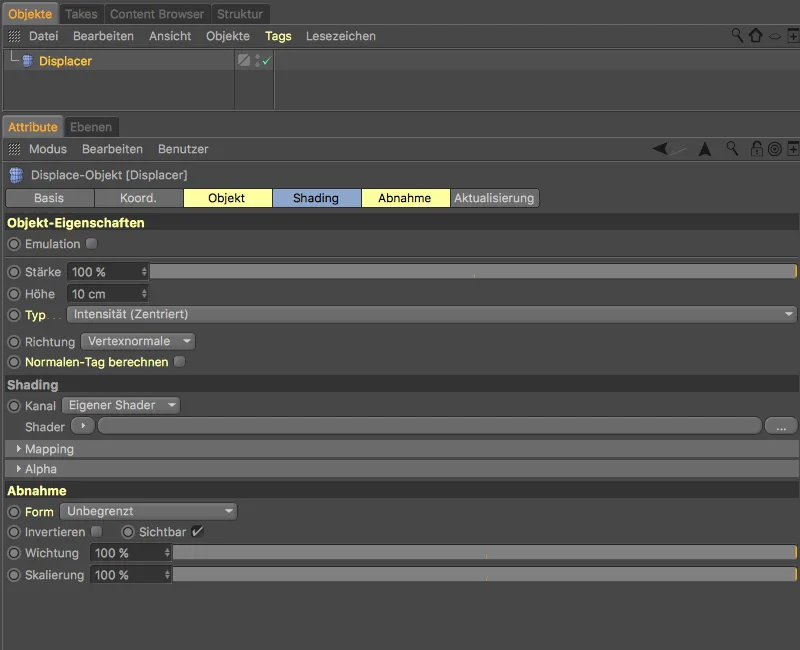The width and height of the screenshot is (800, 650).
Task: Select the Objekt property tab
Action: pos(227,198)
